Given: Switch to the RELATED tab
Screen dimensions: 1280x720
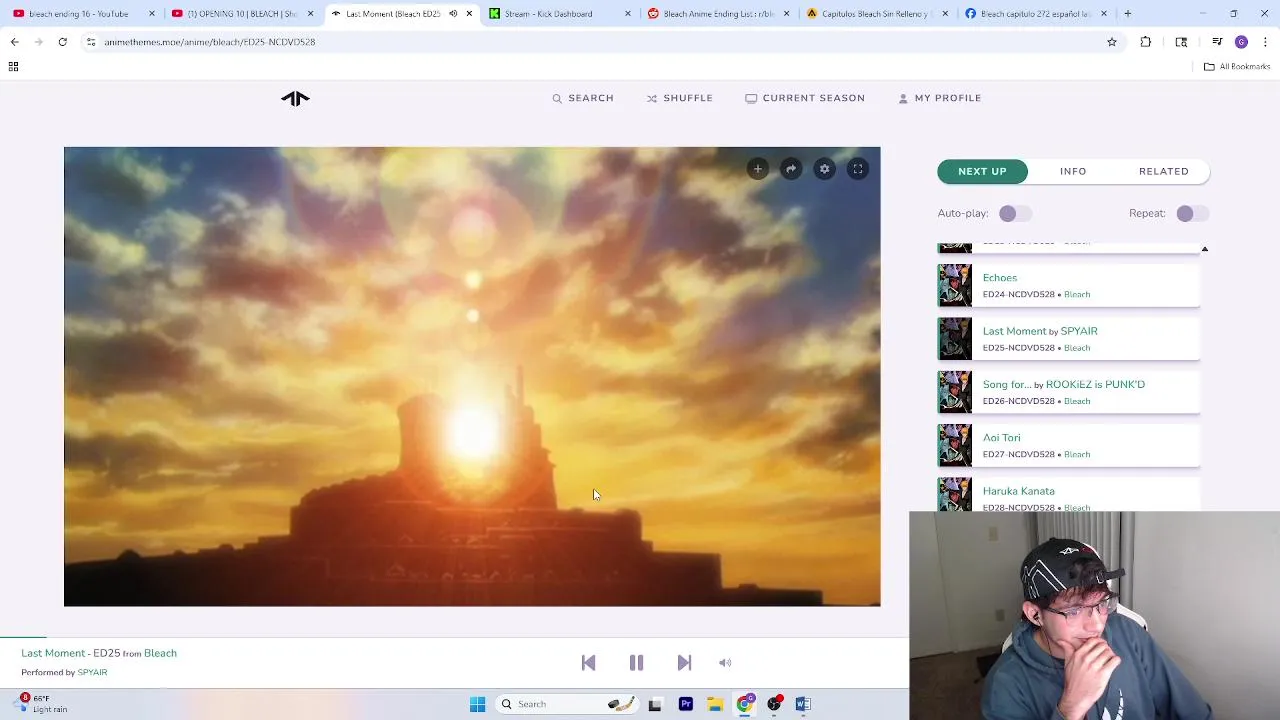Looking at the screenshot, I should click(1164, 171).
